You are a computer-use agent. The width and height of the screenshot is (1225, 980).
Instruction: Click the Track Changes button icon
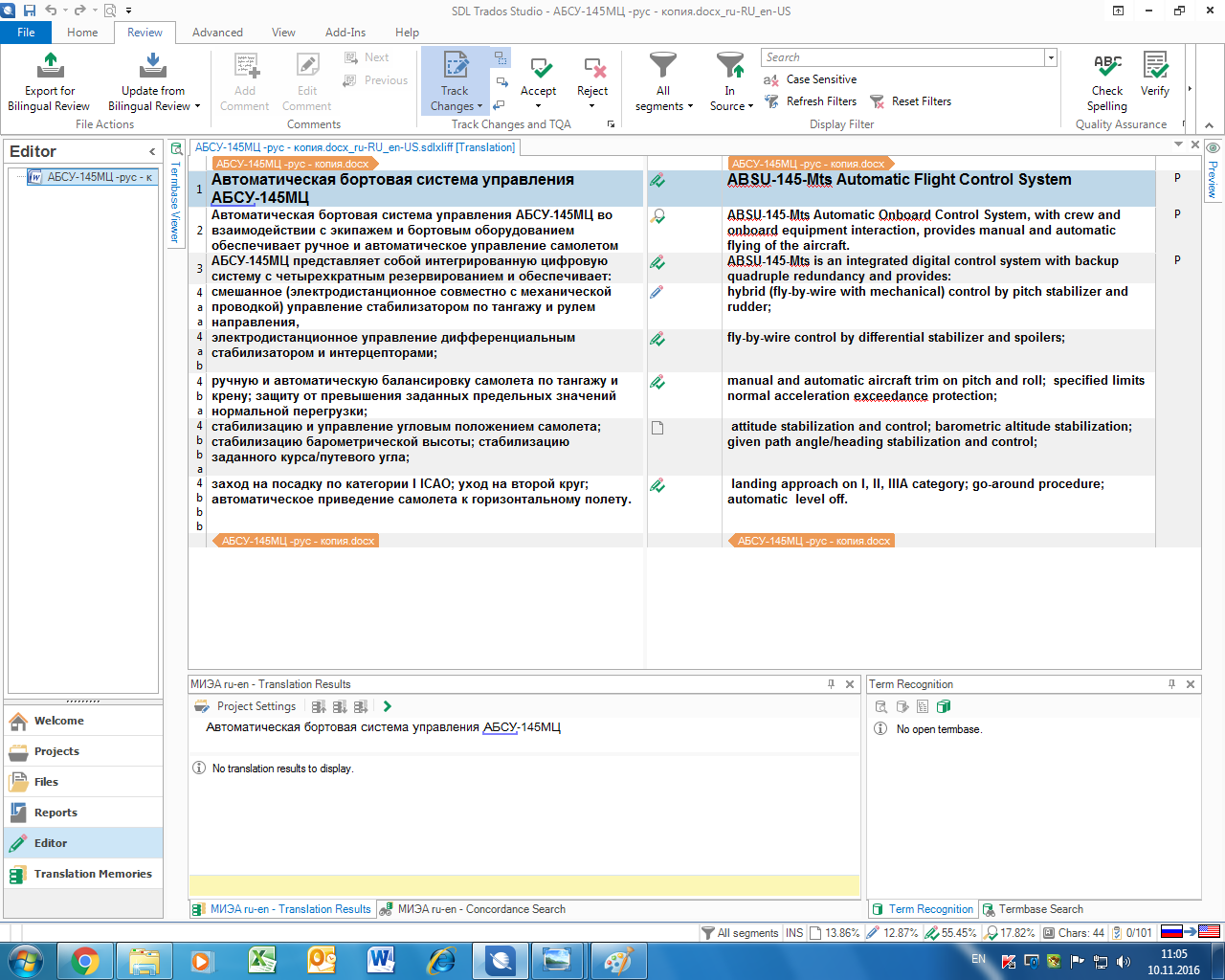456,65
